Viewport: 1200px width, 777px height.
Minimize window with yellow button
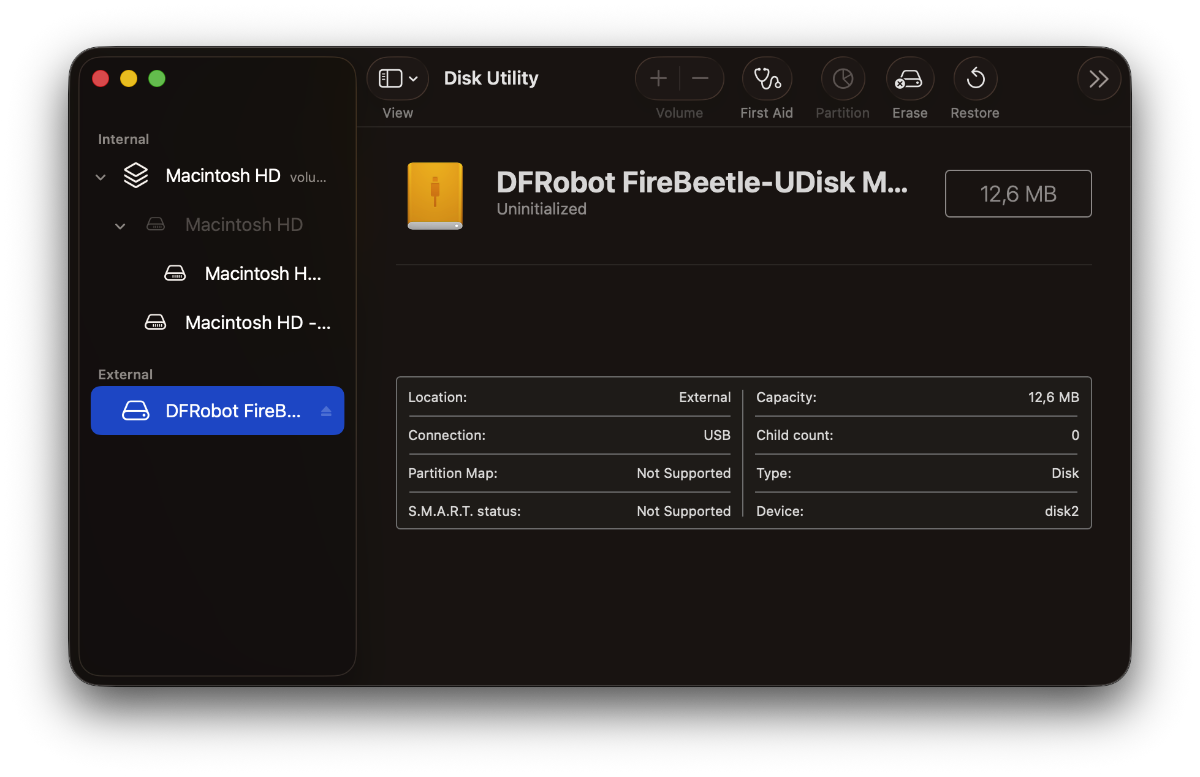click(x=128, y=78)
